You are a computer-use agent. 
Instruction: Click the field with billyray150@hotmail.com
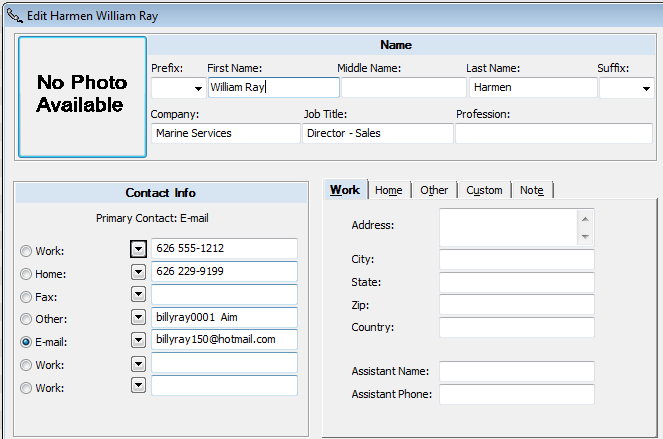(225, 340)
